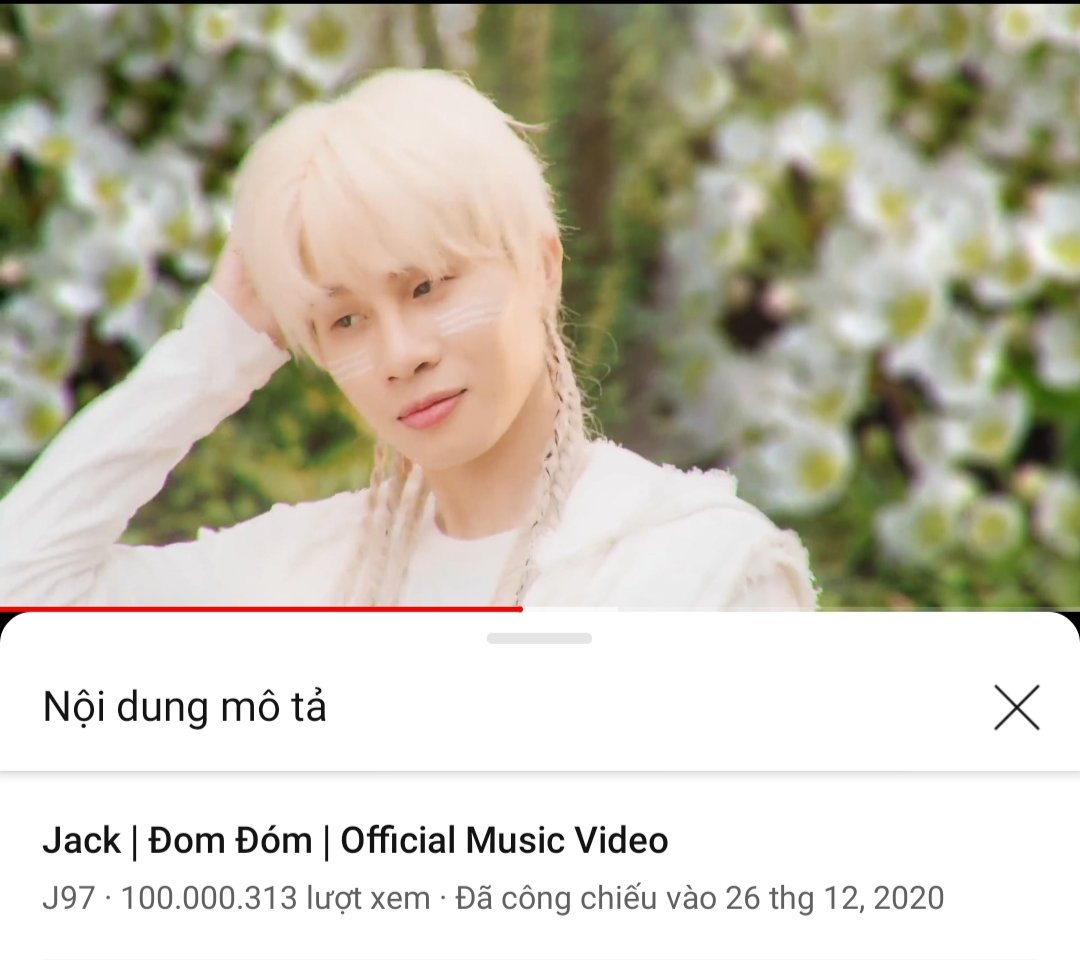Click the grey buffered segment of the progress bar
Screen dimensions: 1080x960
pyautogui.click(x=570, y=609)
